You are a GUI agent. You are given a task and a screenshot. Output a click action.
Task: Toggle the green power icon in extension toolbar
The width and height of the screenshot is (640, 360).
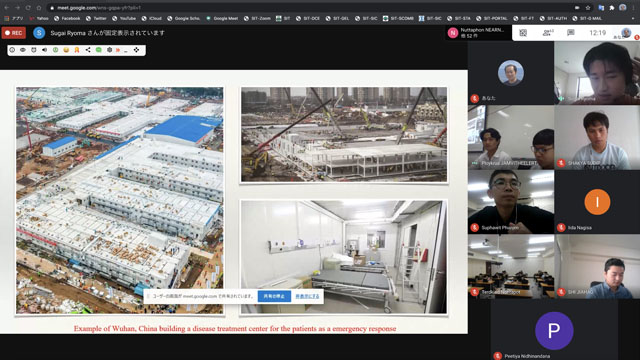55,50
